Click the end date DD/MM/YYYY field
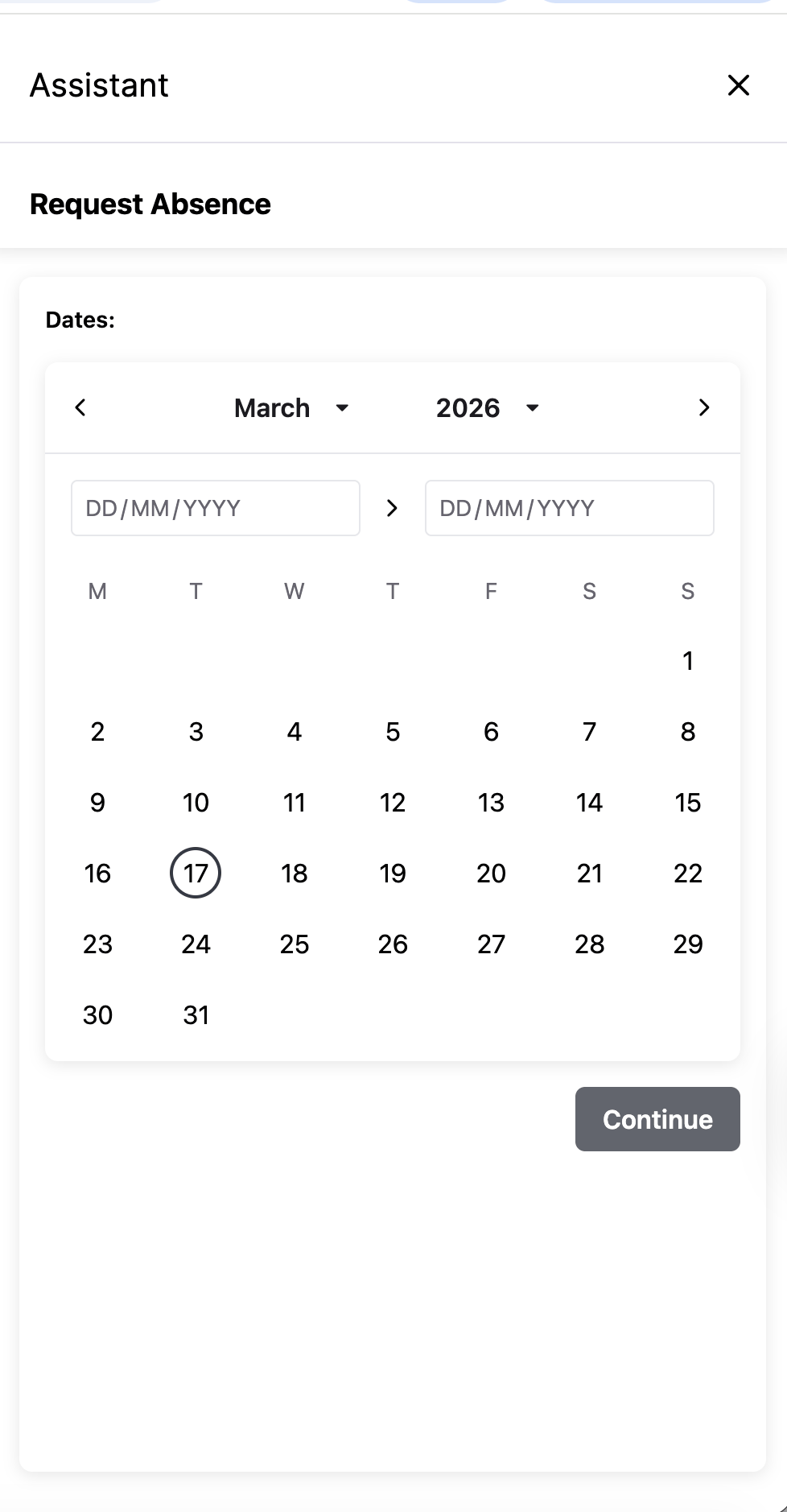This screenshot has height=1512, width=787. 570,508
